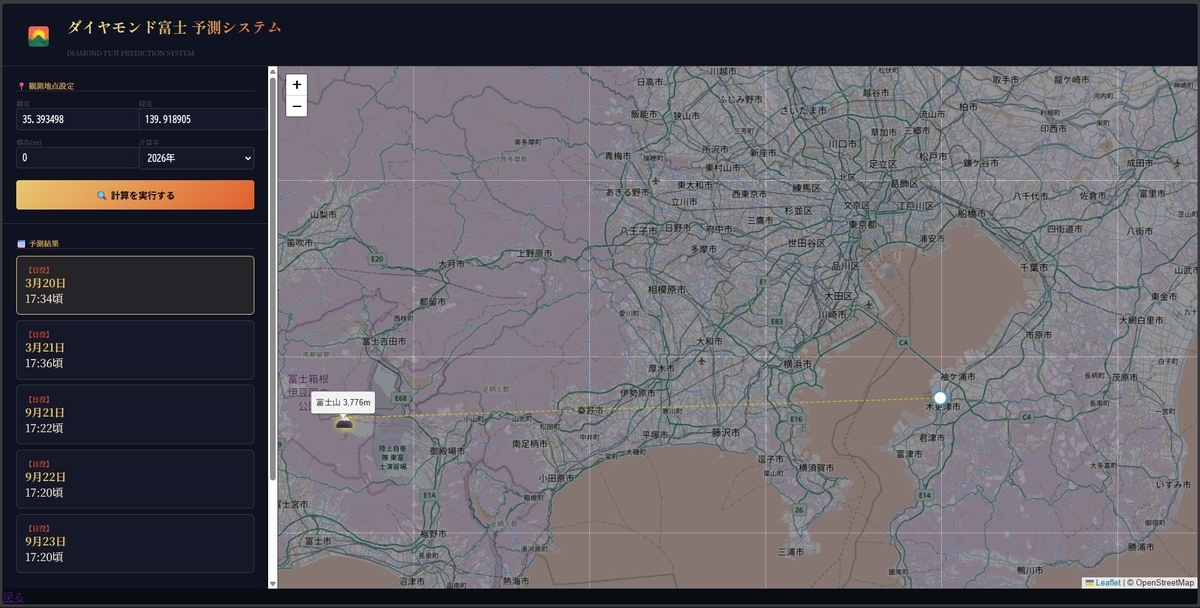This screenshot has height=608, width=1200.
Task: Click the sidebar scrollbar down arrow
Action: 271,583
